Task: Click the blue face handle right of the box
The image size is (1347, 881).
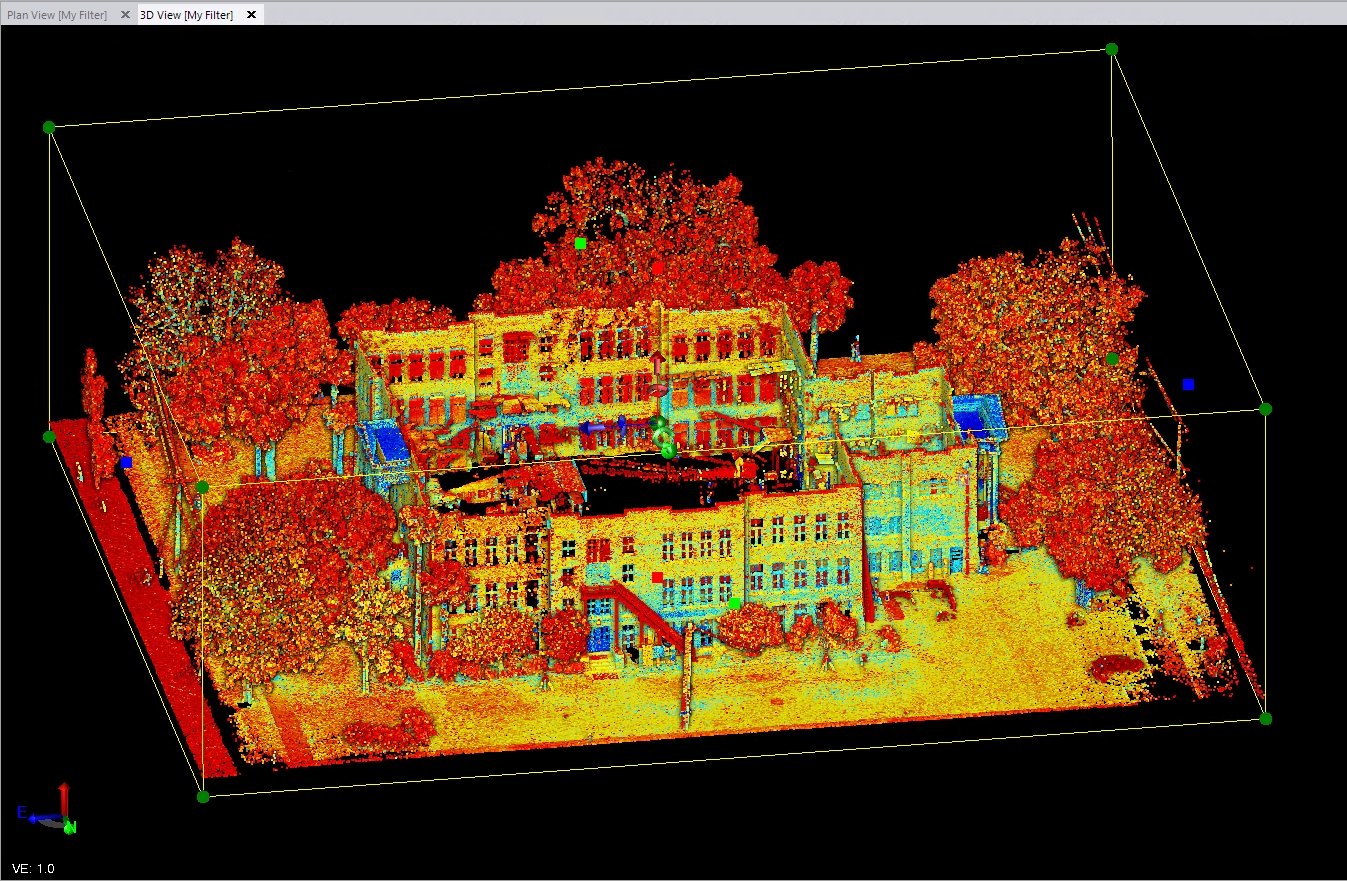Action: tap(1188, 384)
